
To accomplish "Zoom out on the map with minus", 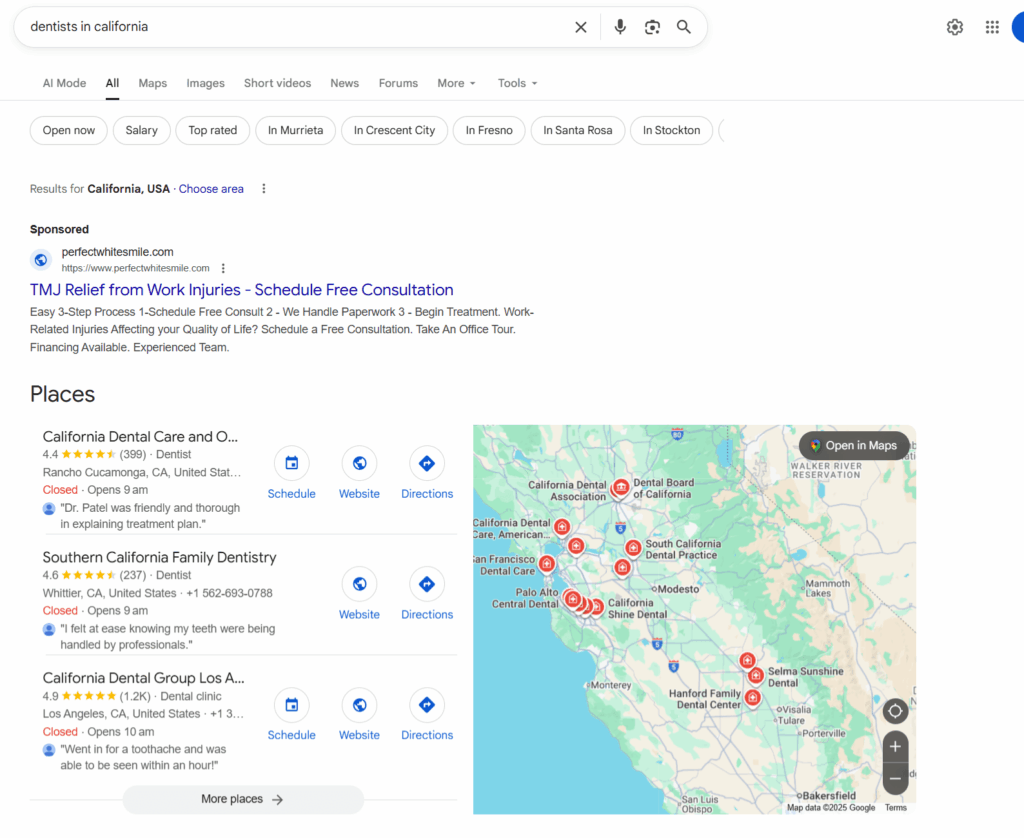I will (x=895, y=779).
